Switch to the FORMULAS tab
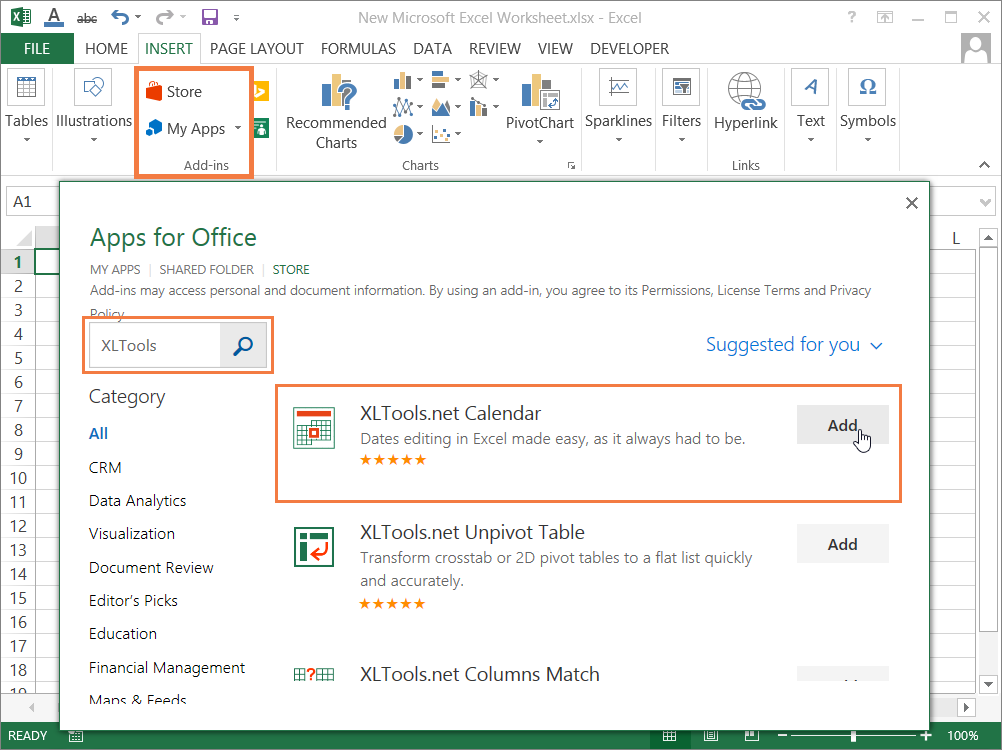 [x=358, y=49]
